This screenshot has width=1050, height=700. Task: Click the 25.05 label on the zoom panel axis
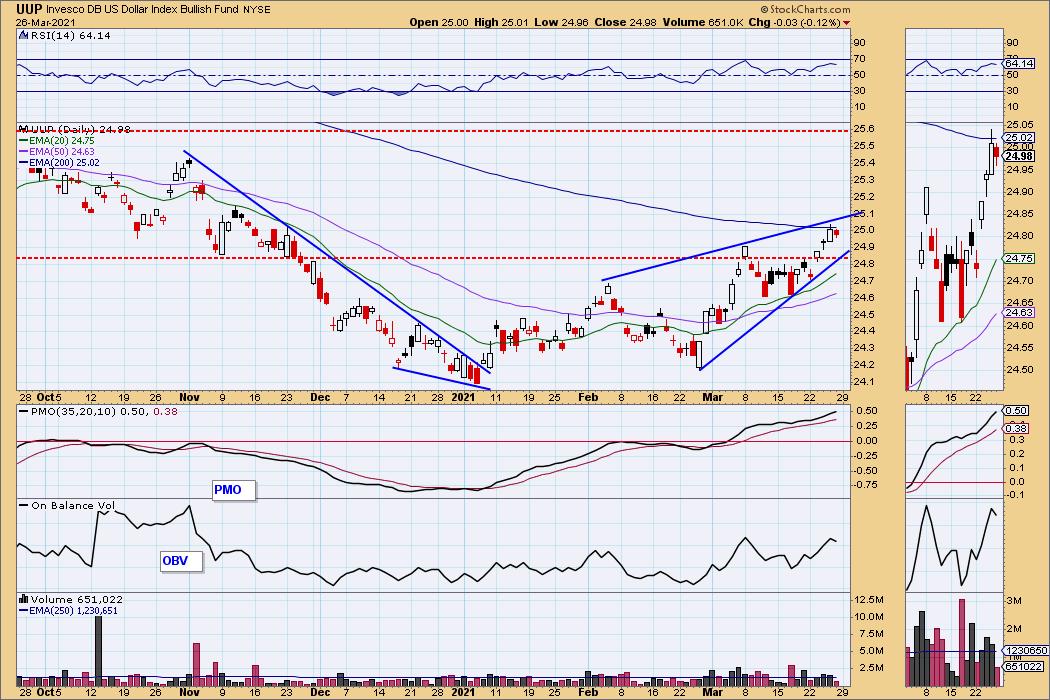click(x=1020, y=125)
